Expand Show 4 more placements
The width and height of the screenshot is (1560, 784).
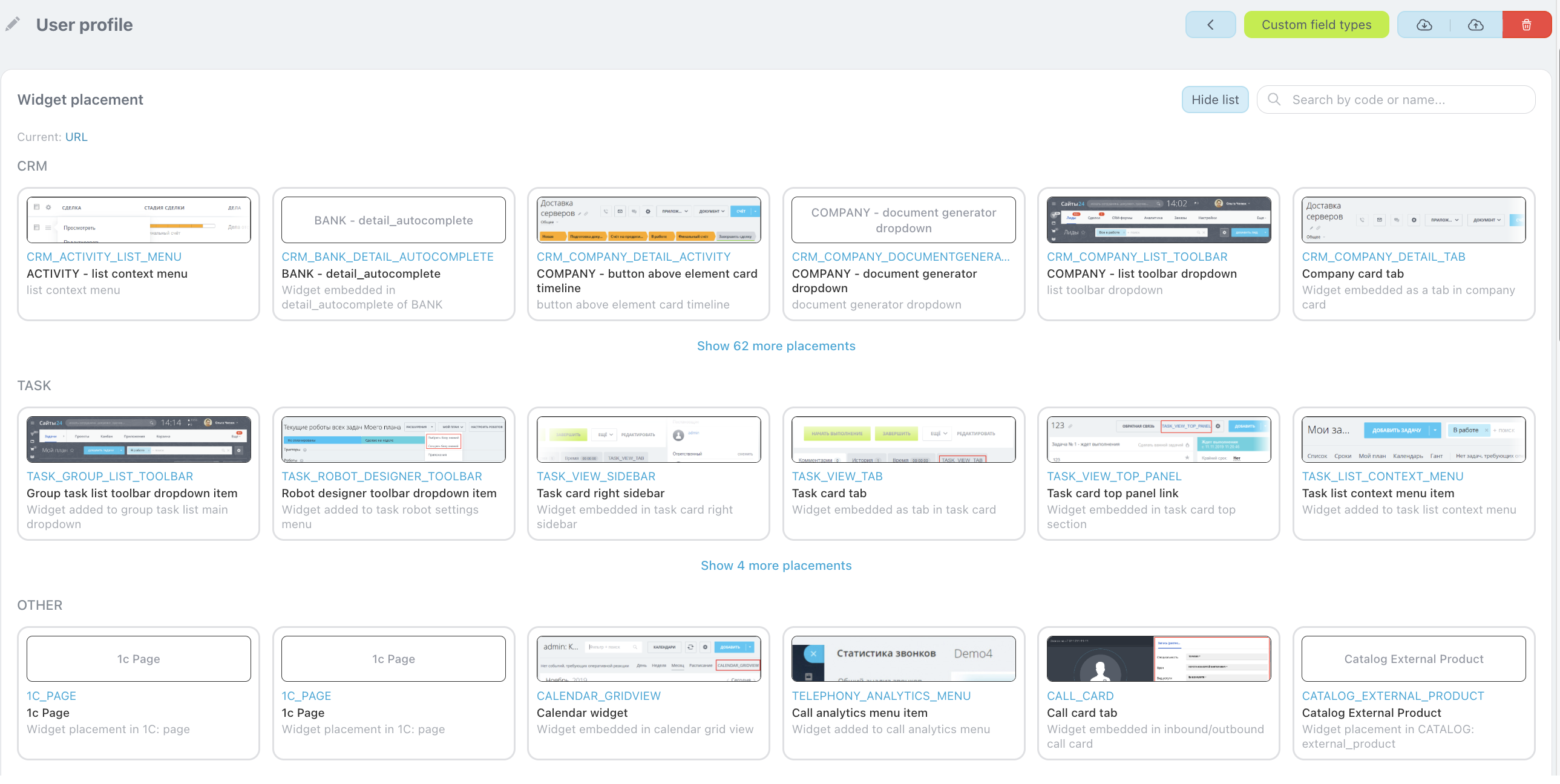pos(776,566)
